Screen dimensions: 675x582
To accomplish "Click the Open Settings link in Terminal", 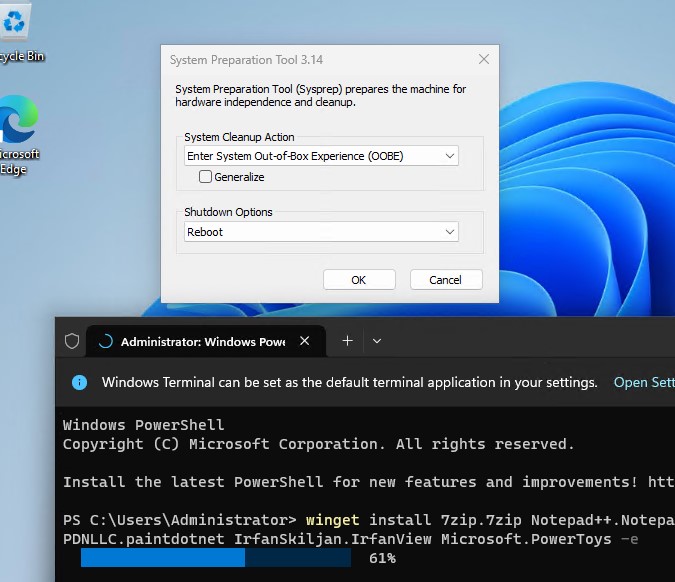I will (x=644, y=382).
